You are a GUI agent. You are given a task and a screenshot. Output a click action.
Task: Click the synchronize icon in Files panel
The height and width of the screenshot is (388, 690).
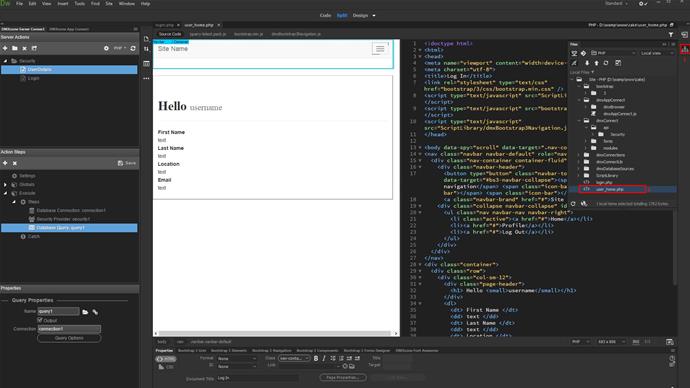click(606, 63)
